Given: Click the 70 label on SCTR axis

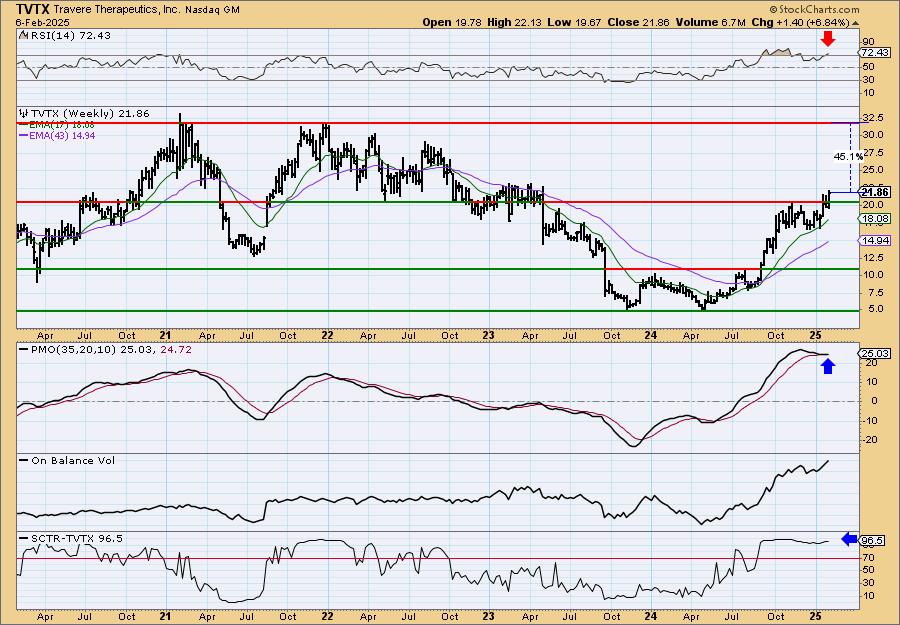Looking at the screenshot, I should coord(868,557).
